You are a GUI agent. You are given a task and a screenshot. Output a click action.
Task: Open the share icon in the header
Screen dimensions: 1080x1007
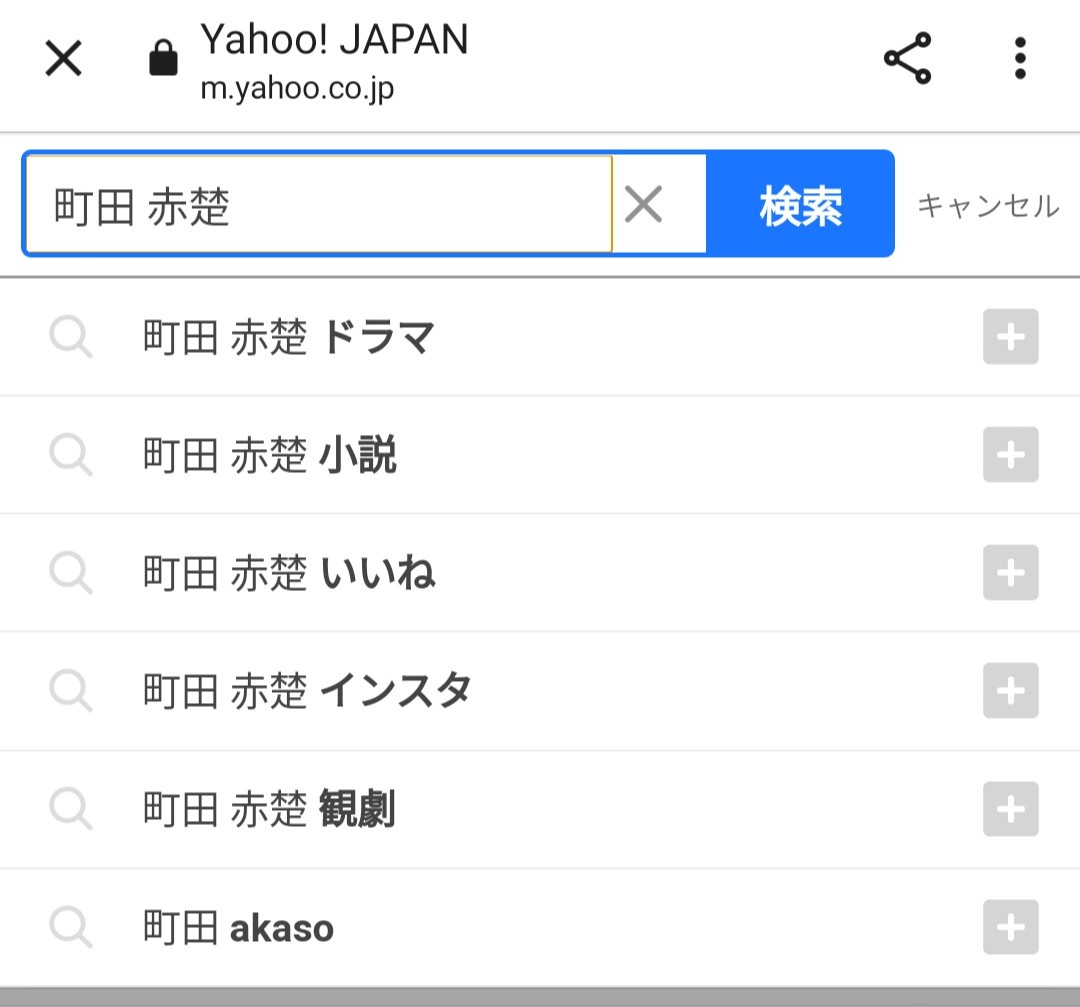coord(907,58)
